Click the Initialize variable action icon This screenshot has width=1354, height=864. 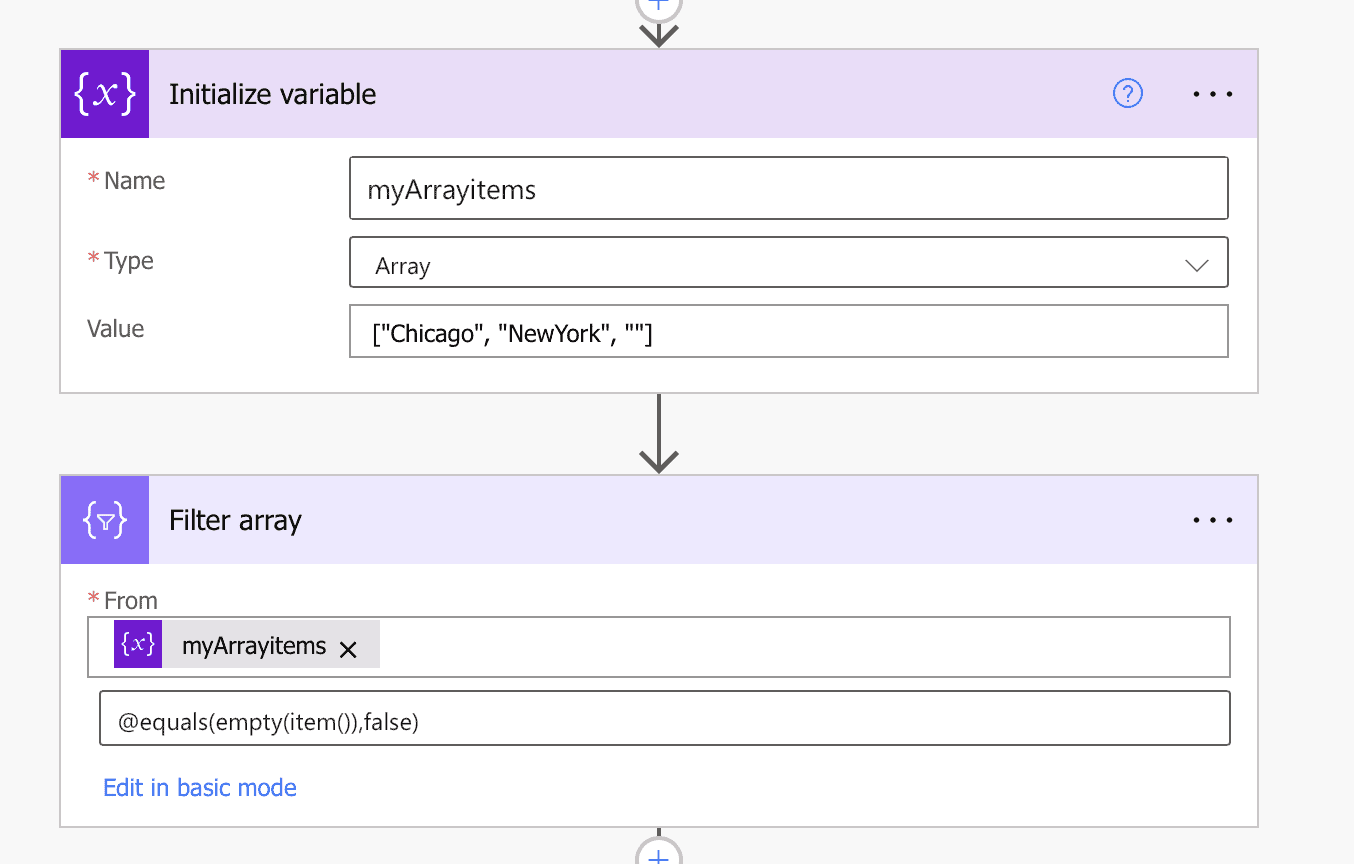pyautogui.click(x=104, y=93)
